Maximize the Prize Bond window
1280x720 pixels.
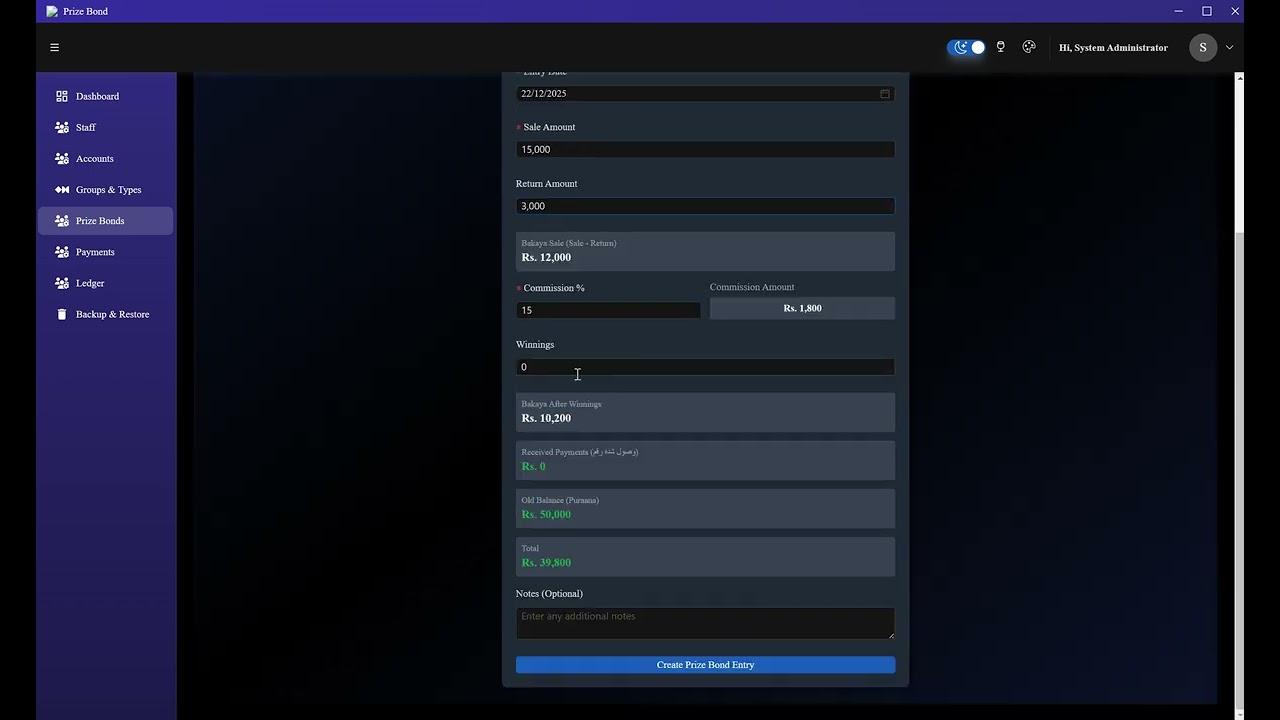tap(1207, 11)
